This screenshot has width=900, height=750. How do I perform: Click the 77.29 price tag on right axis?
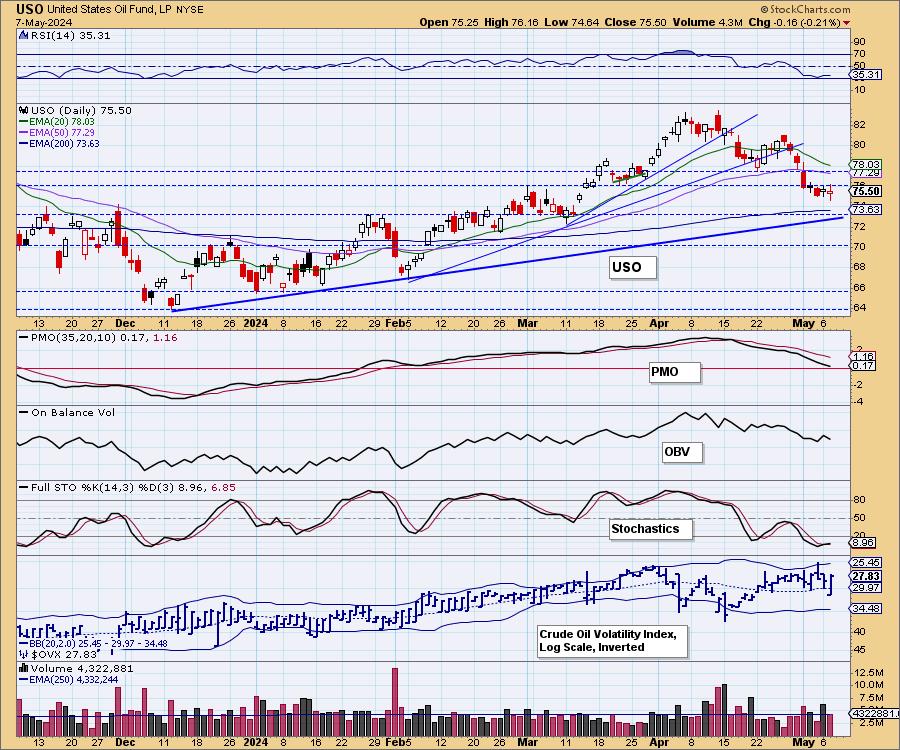pos(866,173)
